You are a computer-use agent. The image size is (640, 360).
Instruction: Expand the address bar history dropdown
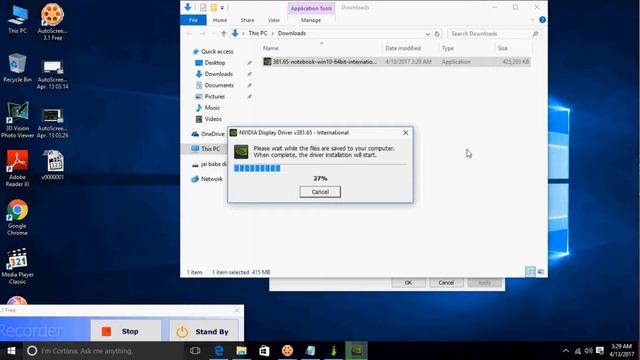click(x=427, y=34)
